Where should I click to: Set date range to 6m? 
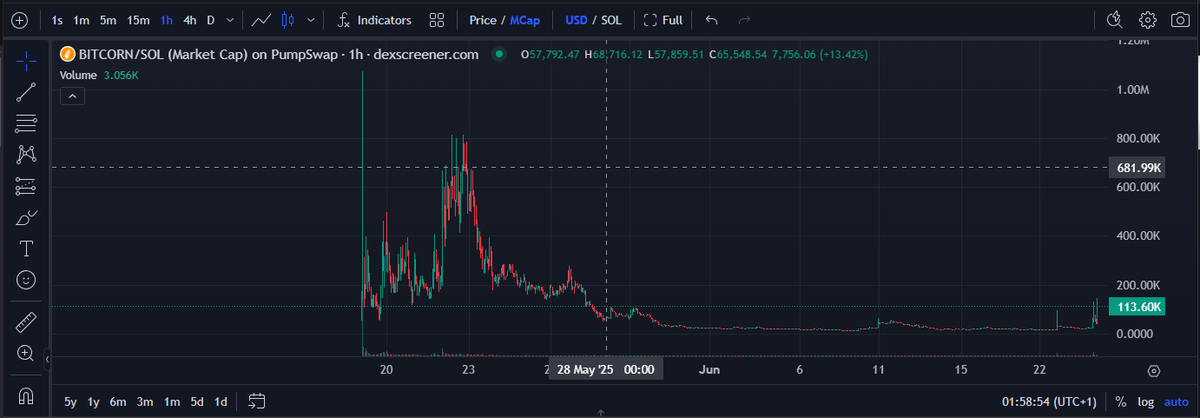118,402
